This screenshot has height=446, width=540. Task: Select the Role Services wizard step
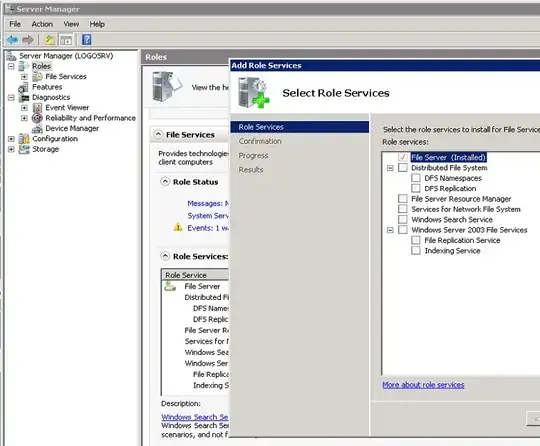pyautogui.click(x=300, y=127)
